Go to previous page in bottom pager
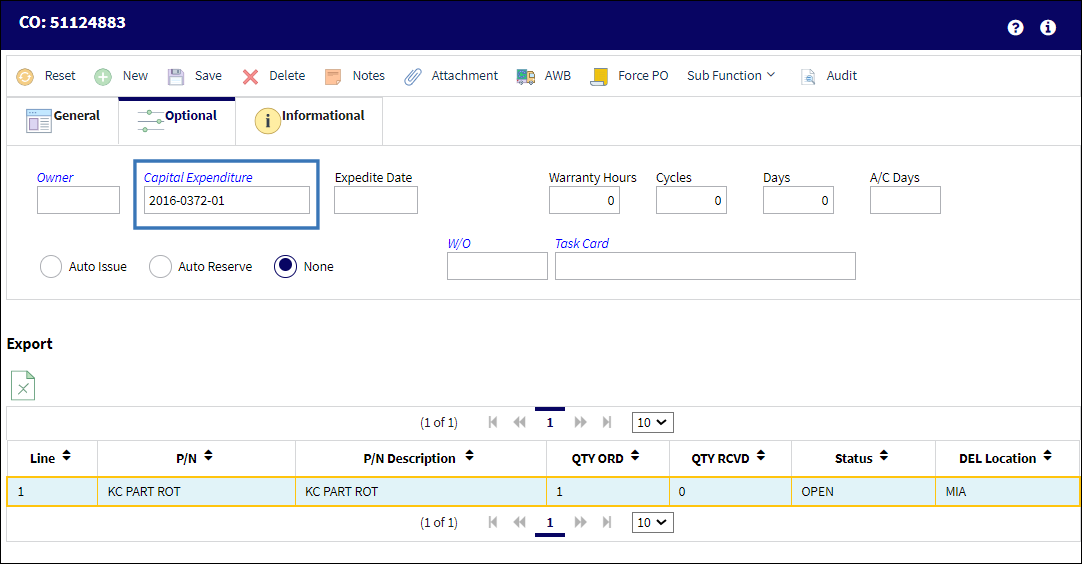This screenshot has height=564, width=1082. tap(520, 522)
